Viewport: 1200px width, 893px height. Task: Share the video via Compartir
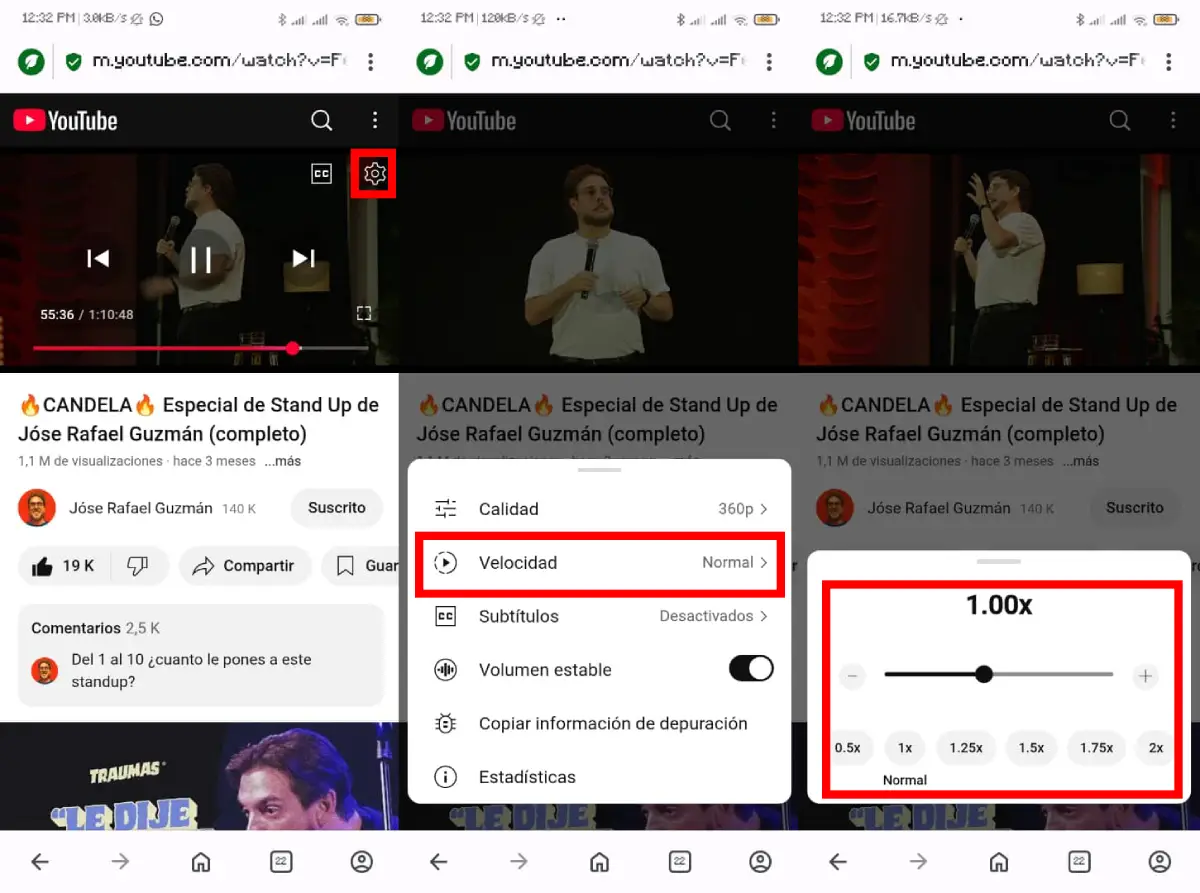point(243,566)
